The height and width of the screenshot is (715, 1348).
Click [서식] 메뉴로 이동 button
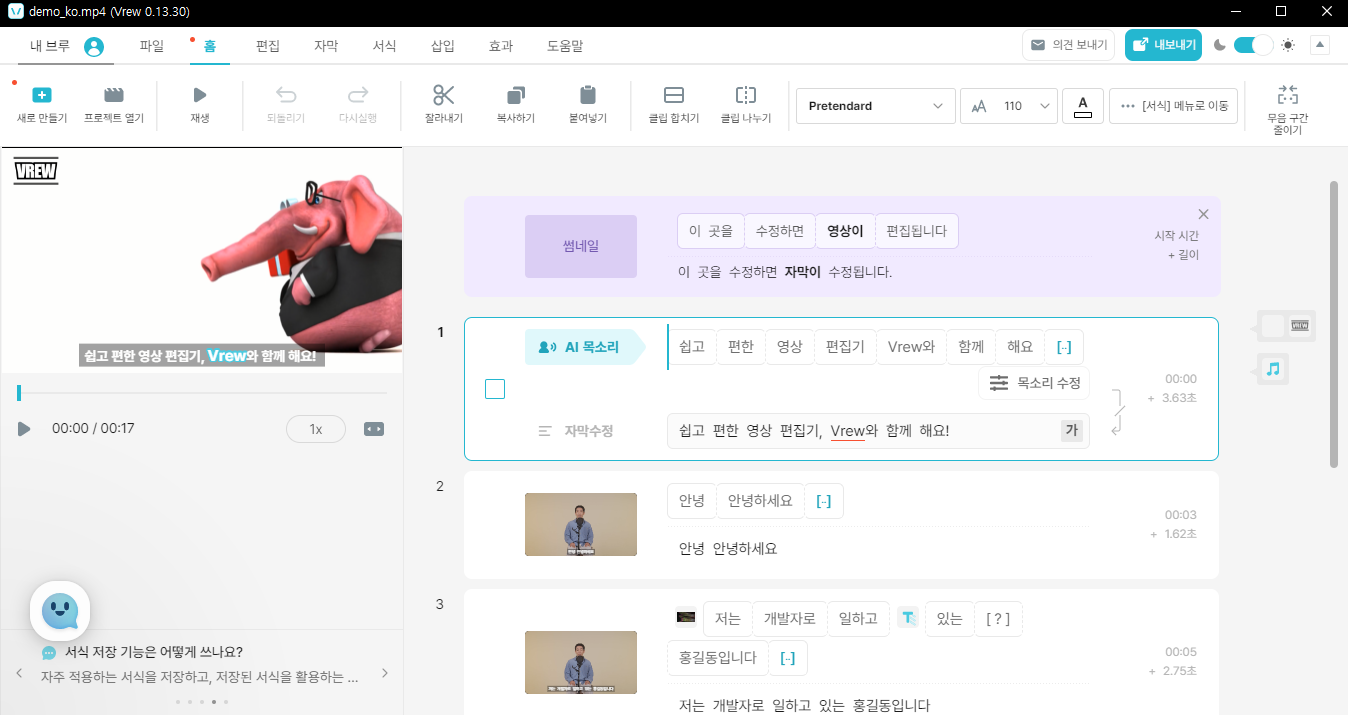click(x=1174, y=106)
